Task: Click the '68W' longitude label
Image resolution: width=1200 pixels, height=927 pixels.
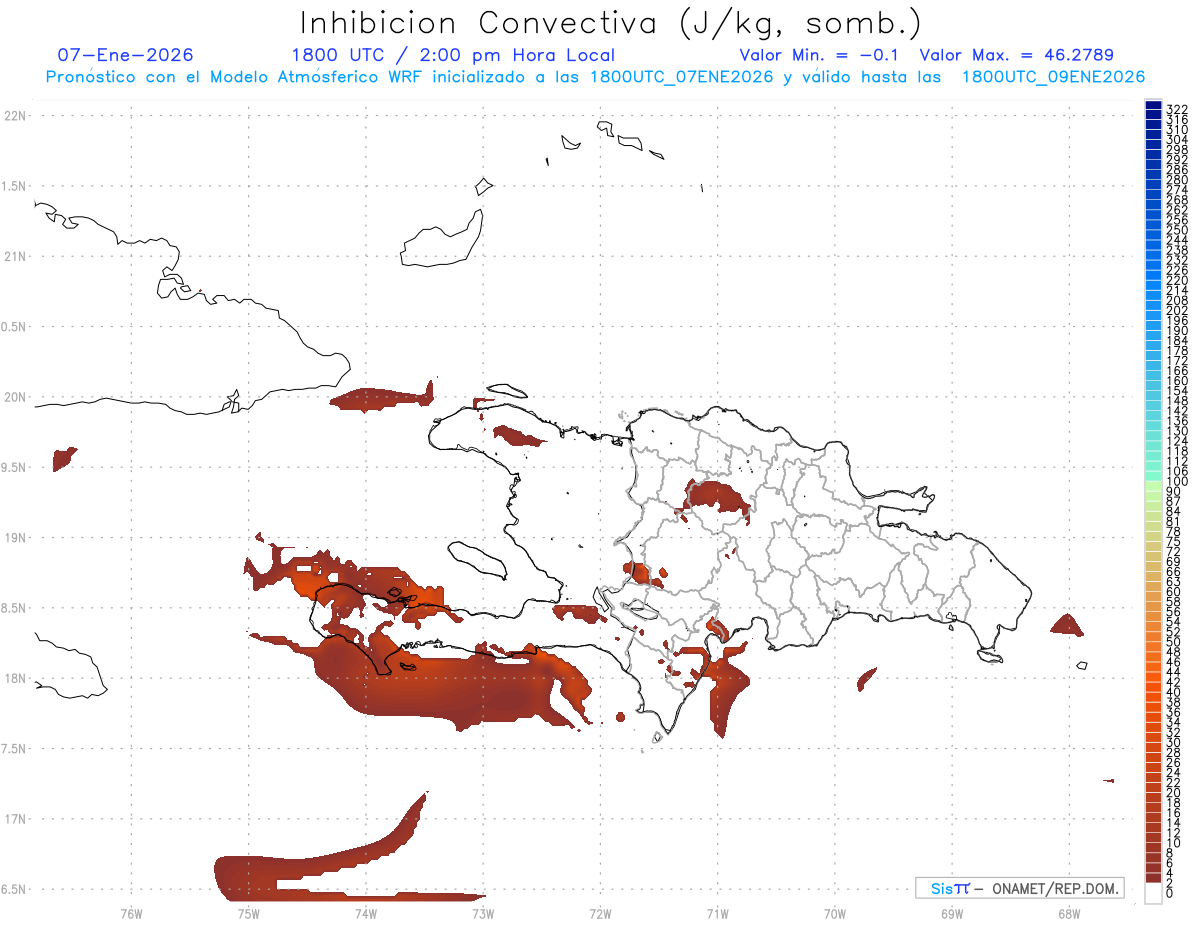Action: click(x=1068, y=912)
